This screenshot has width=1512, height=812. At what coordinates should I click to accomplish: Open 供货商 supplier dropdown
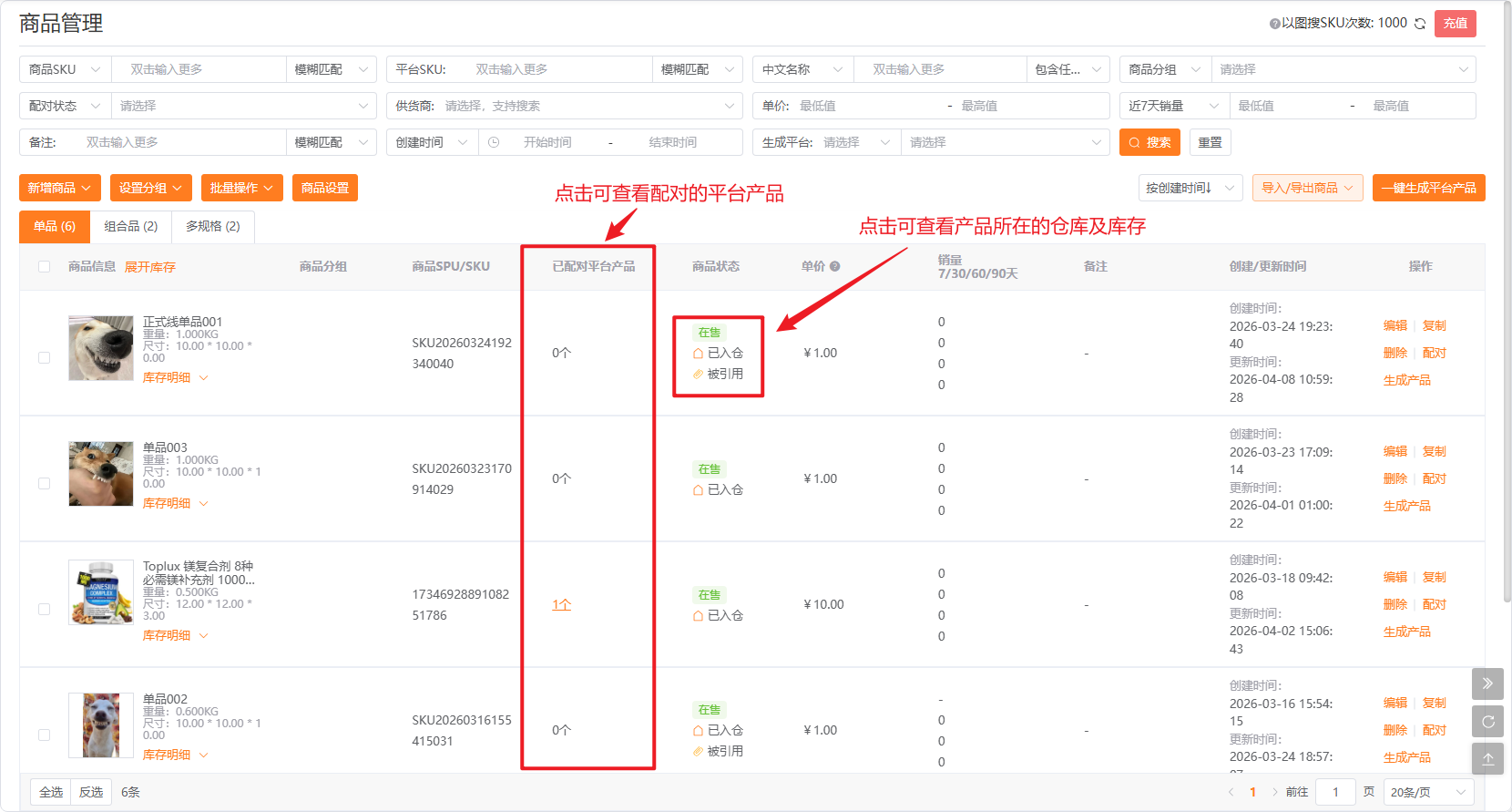565,106
